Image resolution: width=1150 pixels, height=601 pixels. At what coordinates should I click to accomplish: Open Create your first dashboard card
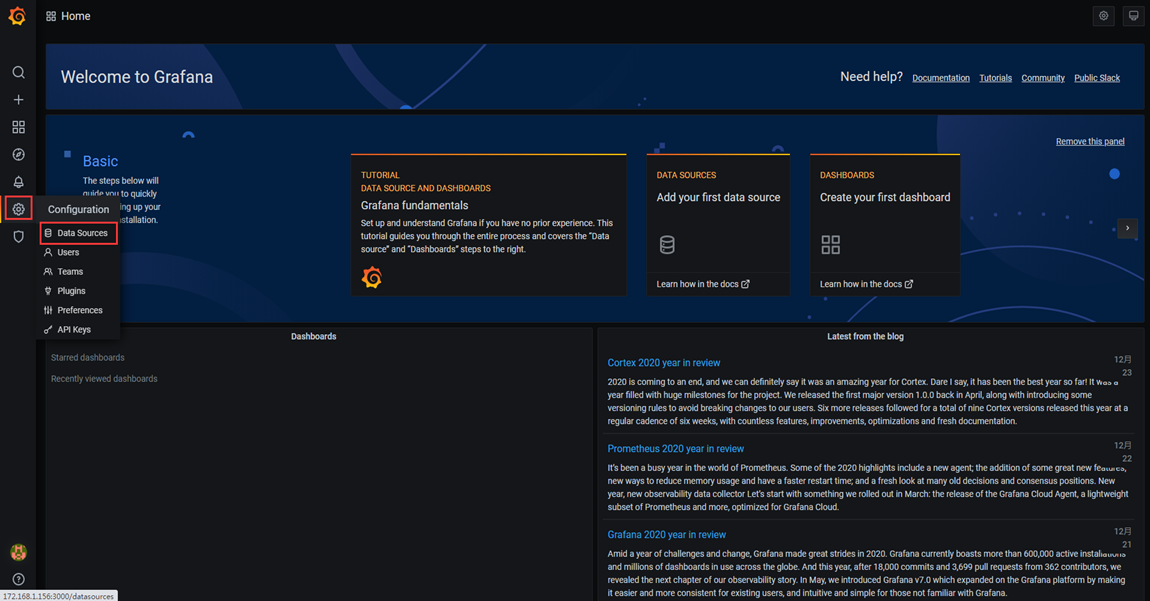[x=885, y=225]
